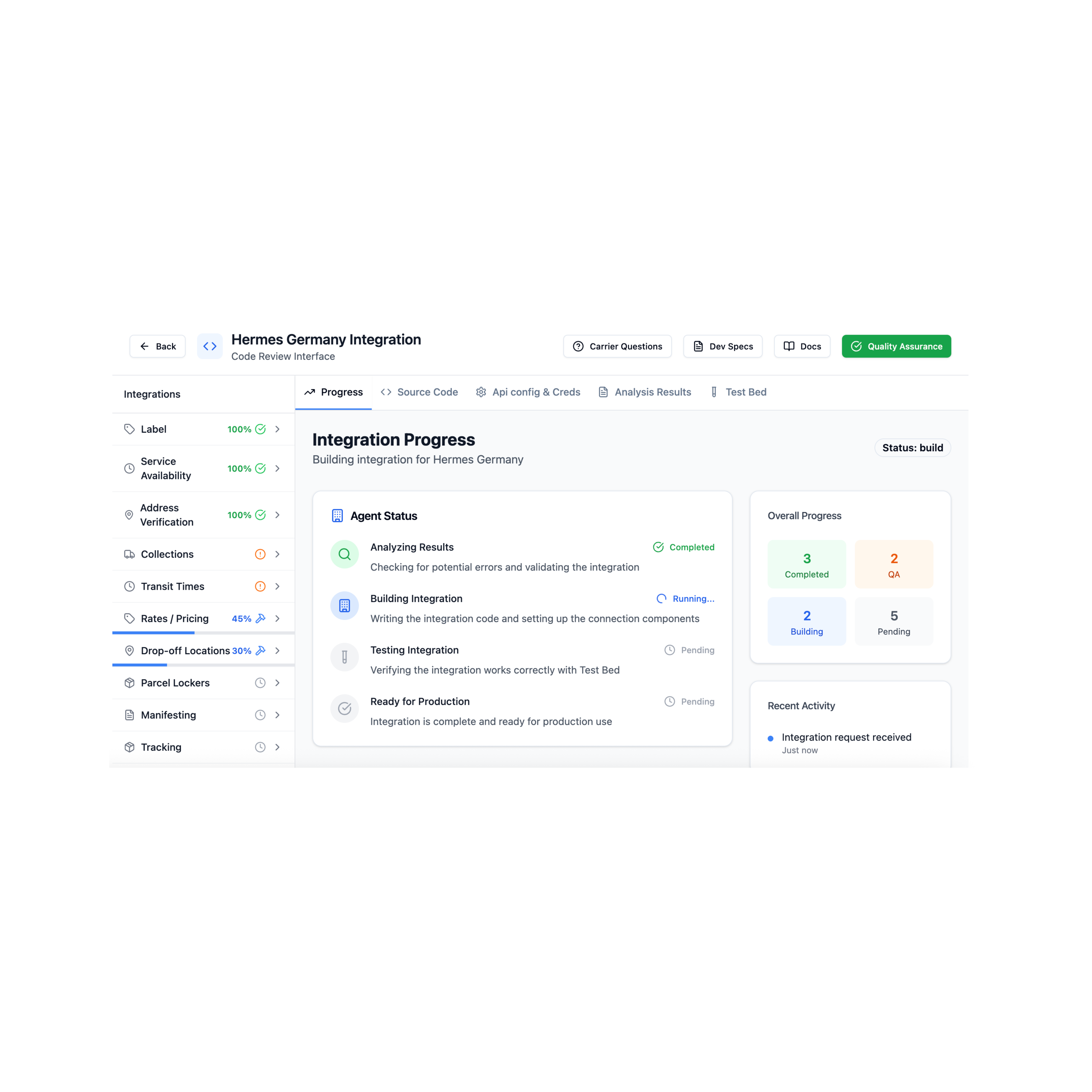Image resolution: width=1092 pixels, height=1092 pixels.
Task: Click the hammer icon beside Drop-off Locations 30%
Action: (x=260, y=651)
